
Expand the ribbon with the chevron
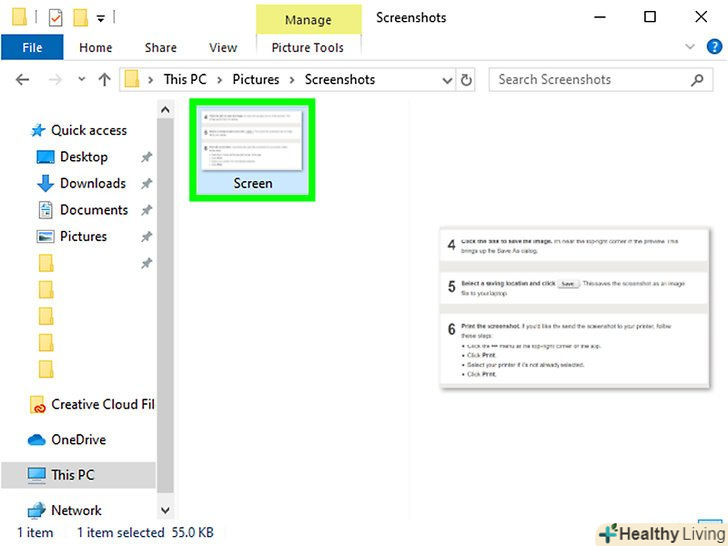pyautogui.click(x=690, y=46)
